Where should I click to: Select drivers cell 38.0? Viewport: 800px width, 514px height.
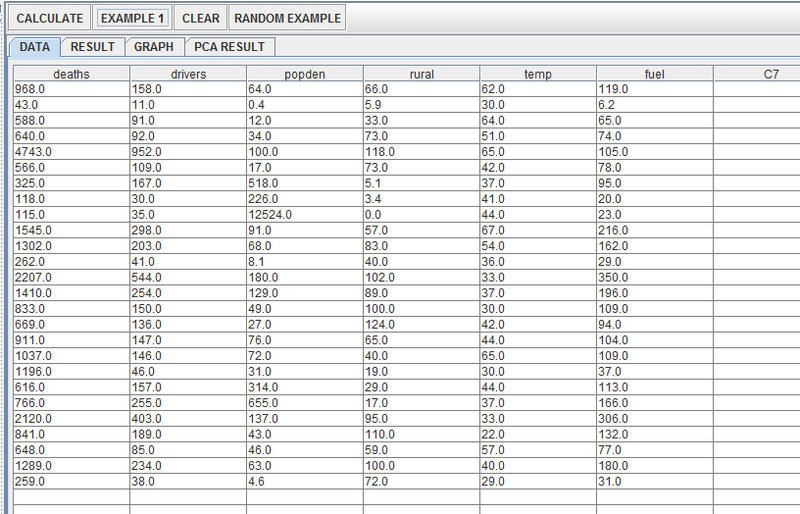(x=188, y=481)
